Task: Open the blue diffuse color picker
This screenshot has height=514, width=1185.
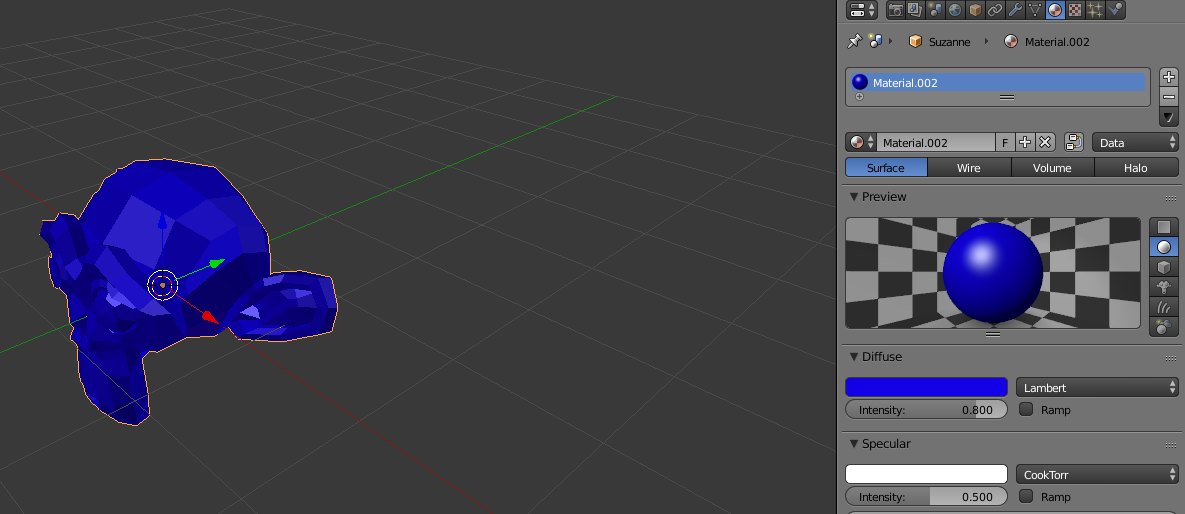Action: [x=927, y=387]
